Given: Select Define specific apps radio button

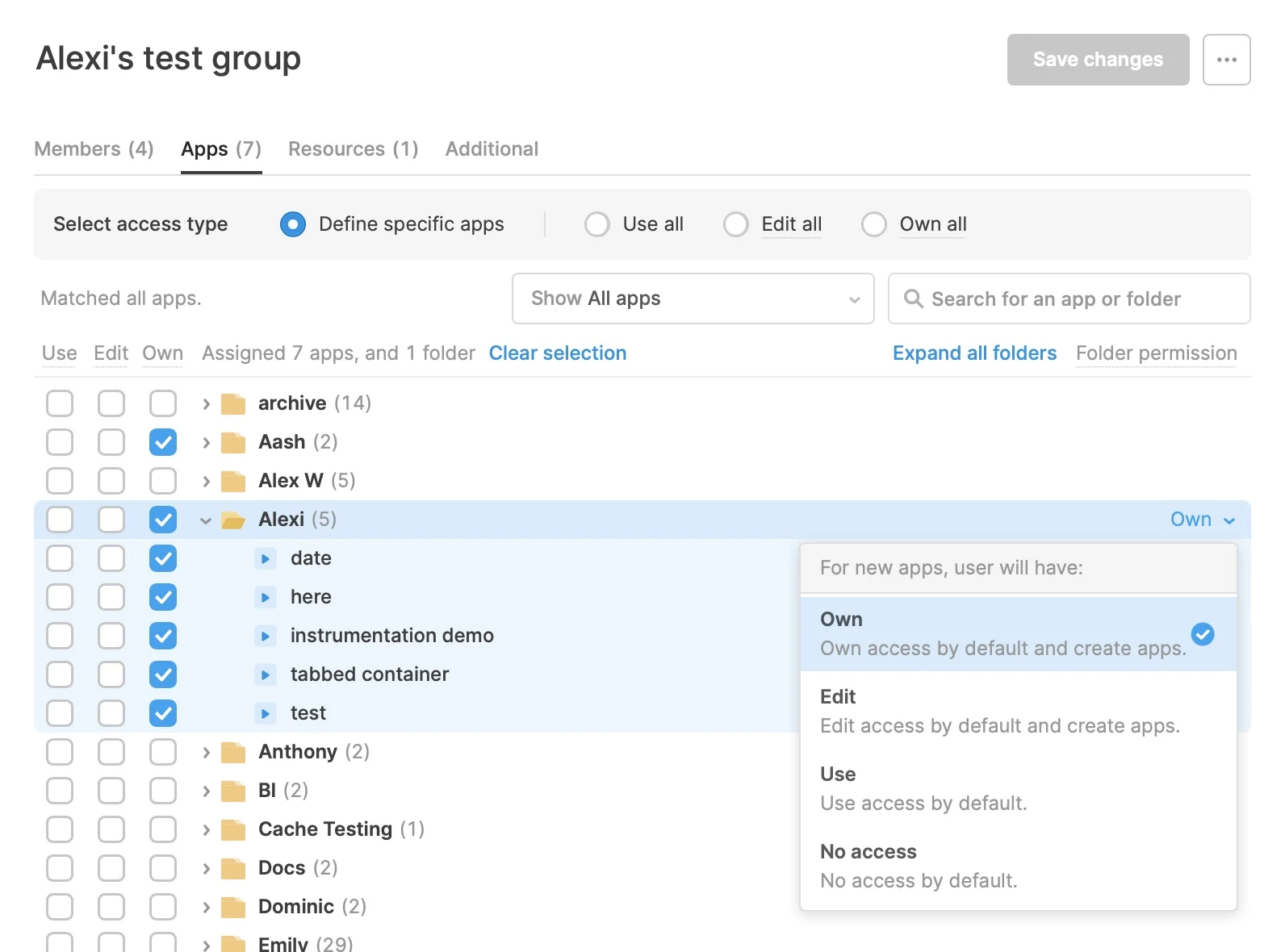Looking at the screenshot, I should tap(293, 224).
